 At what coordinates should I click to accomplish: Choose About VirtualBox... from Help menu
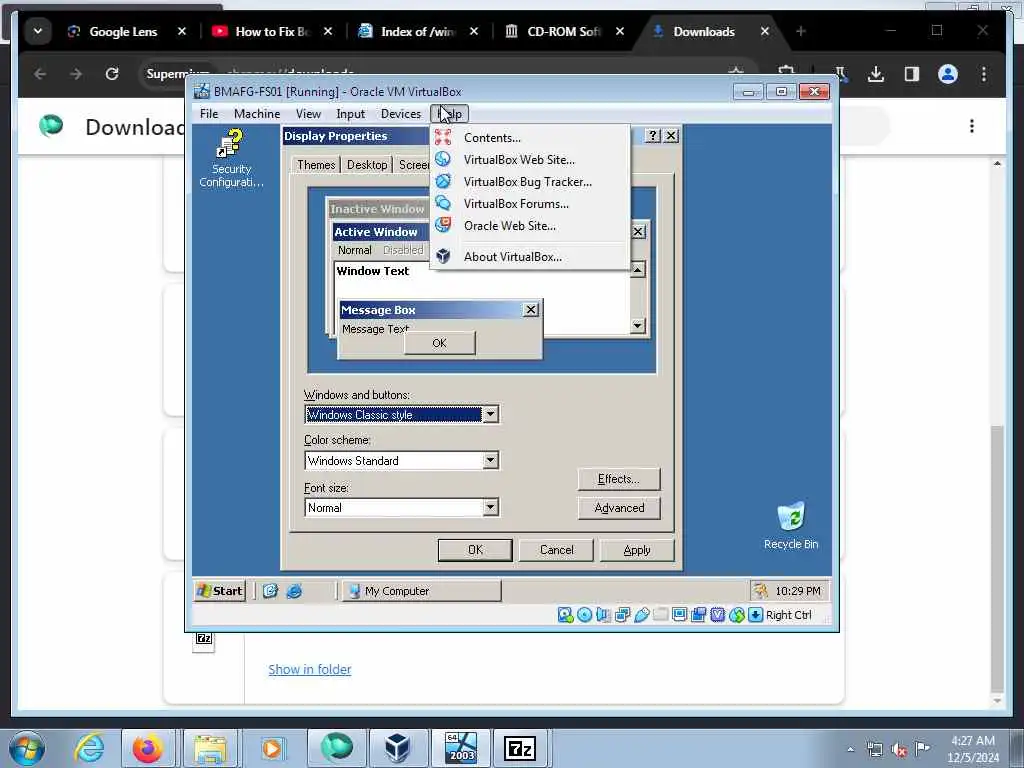pos(530,257)
